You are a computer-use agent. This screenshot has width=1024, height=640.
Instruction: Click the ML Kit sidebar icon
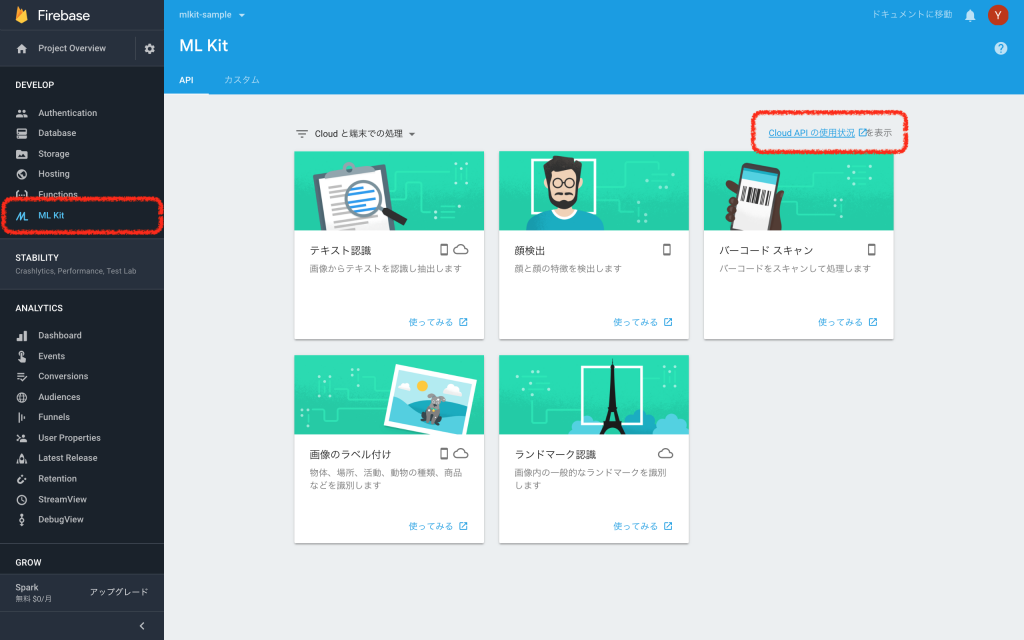pyautogui.click(x=22, y=216)
